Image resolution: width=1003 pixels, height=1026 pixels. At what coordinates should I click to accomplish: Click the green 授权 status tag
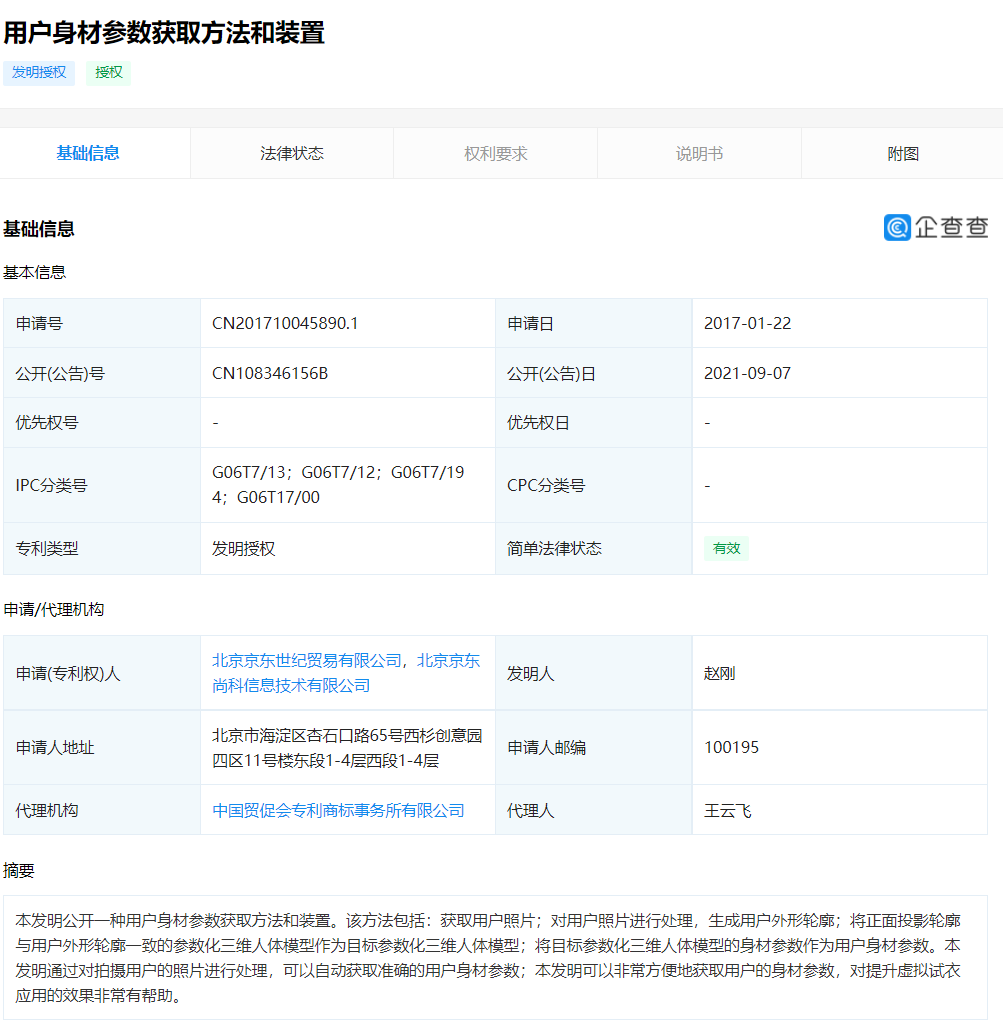(x=108, y=72)
